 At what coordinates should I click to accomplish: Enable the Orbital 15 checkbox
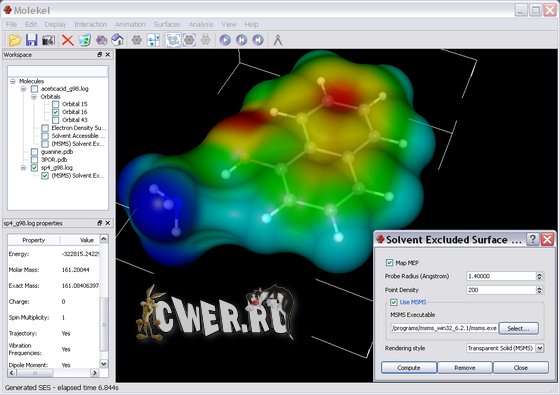click(55, 104)
